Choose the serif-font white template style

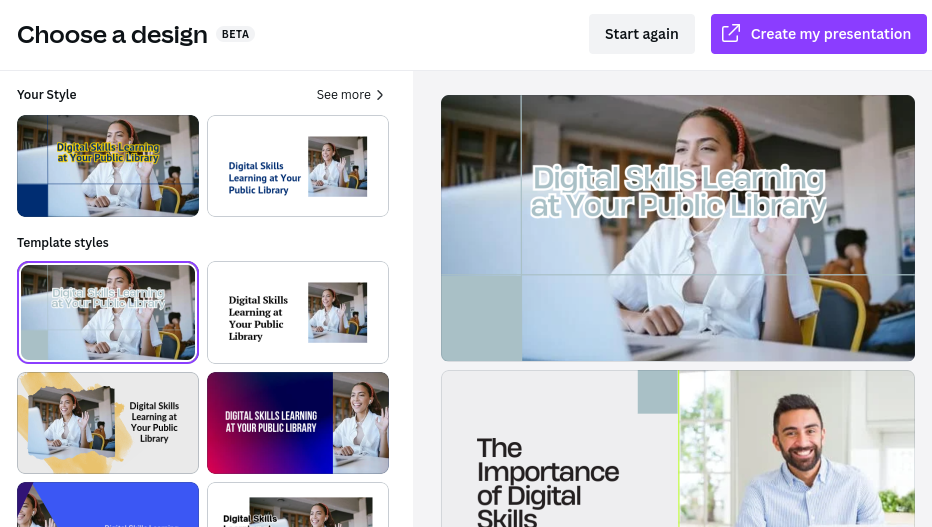(298, 312)
